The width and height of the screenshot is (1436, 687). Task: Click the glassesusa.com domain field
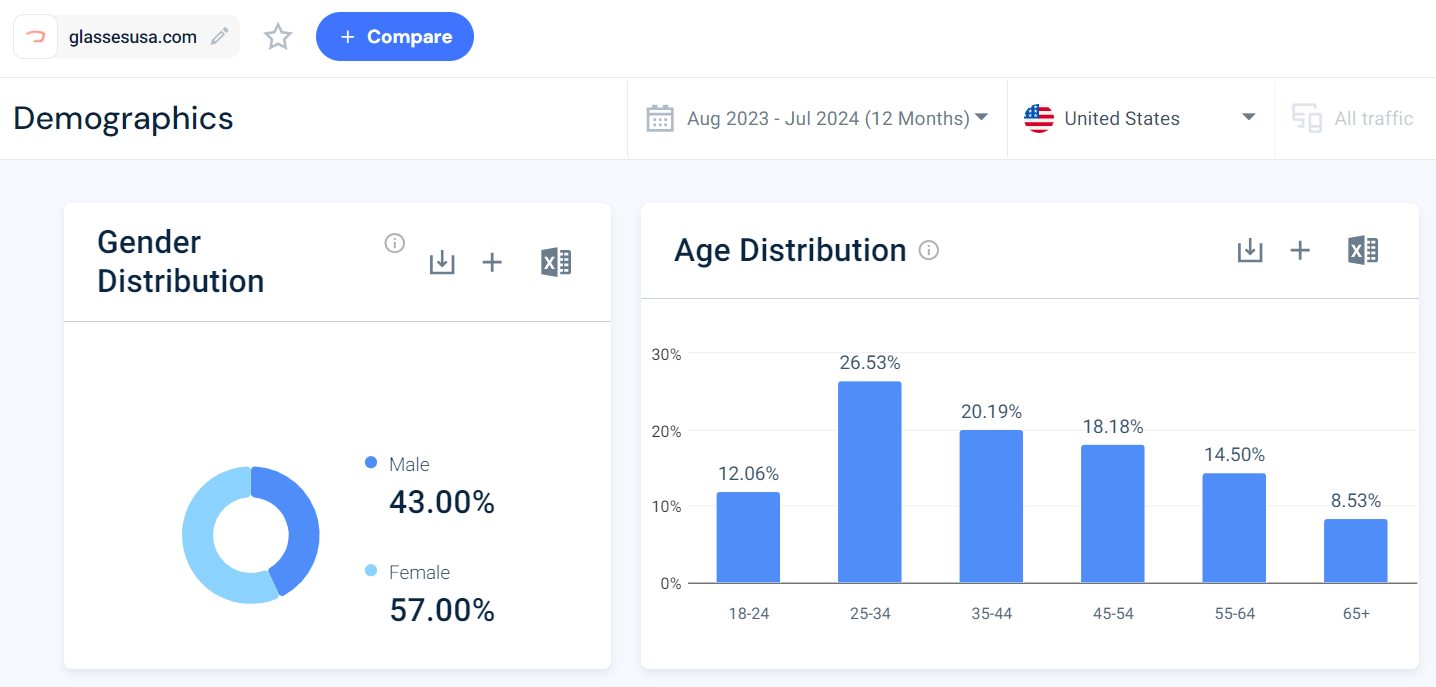click(133, 36)
